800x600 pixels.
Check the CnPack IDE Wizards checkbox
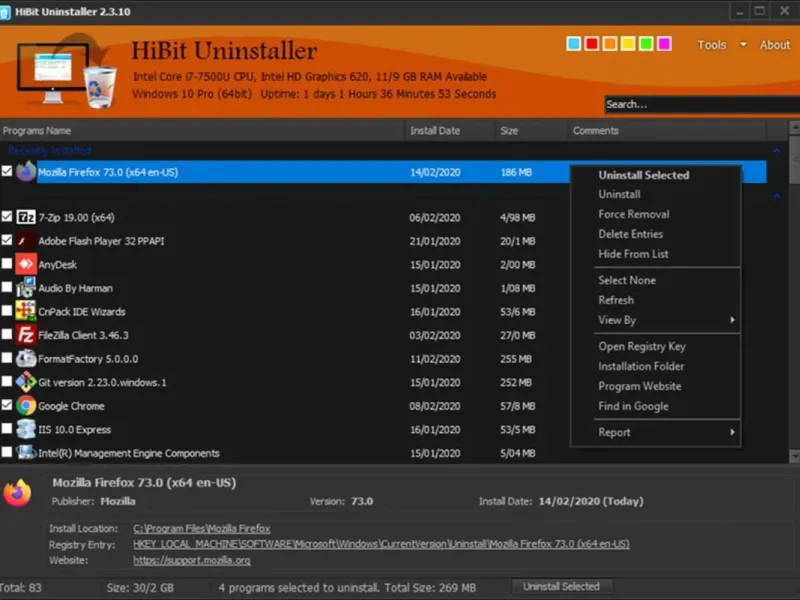tap(7, 310)
